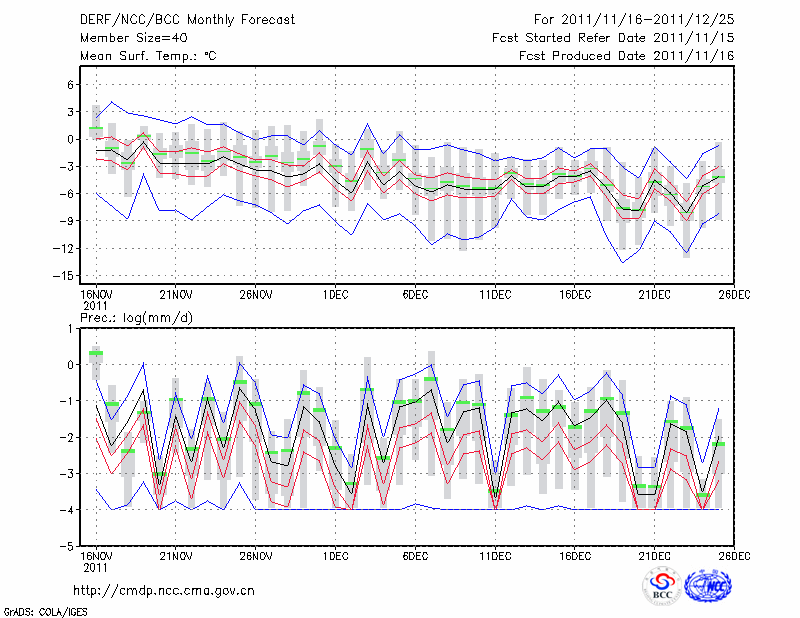Click the -5 precipitation y-axis label
Screen dimensions: 800x618
(x=68, y=547)
